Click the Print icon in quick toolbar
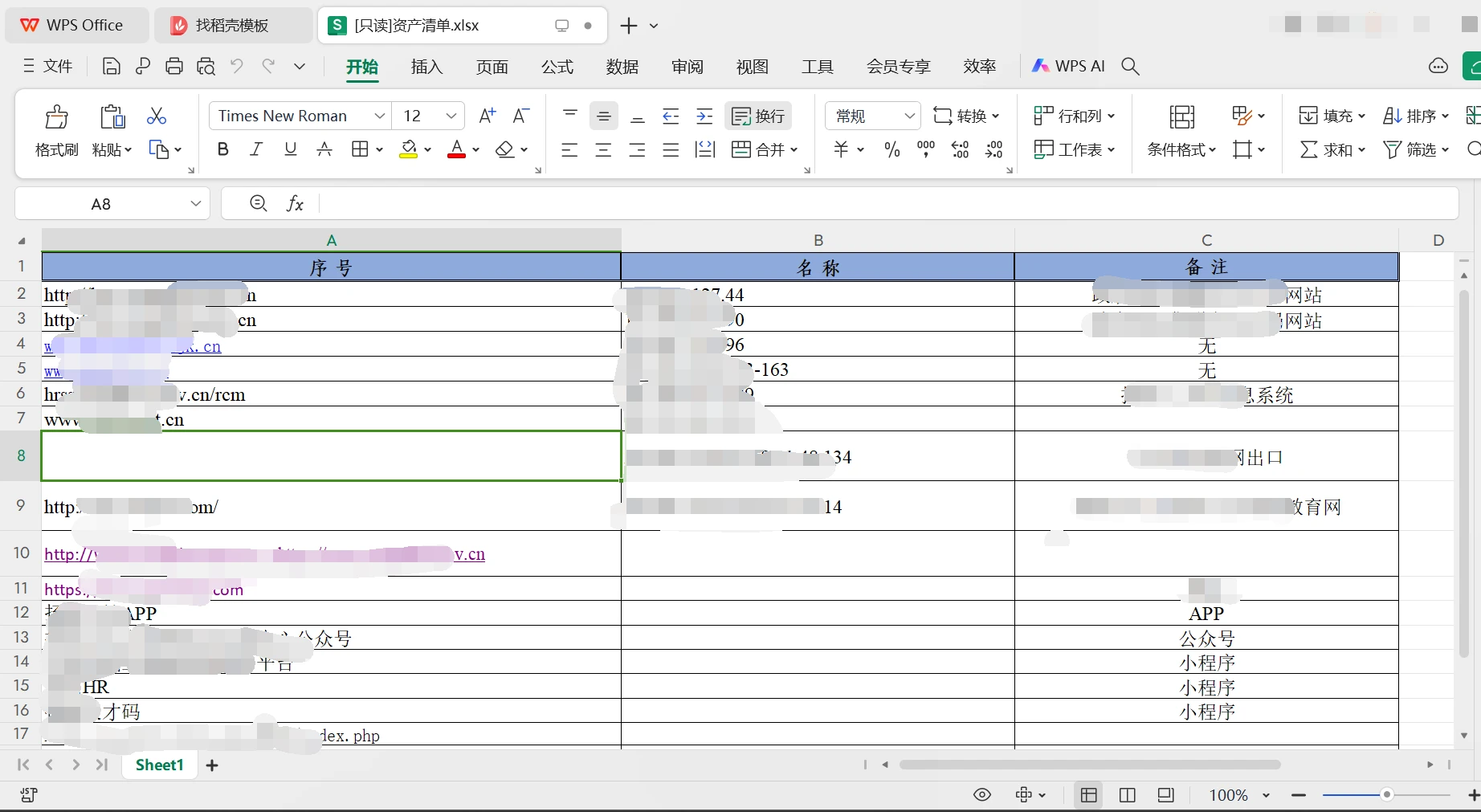Viewport: 1481px width, 812px height. click(174, 67)
